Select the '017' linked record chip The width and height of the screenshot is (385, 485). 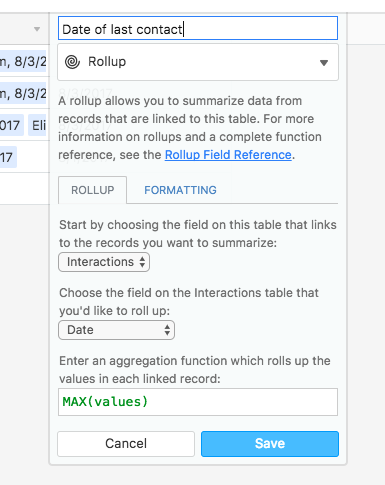pyautogui.click(x=12, y=125)
